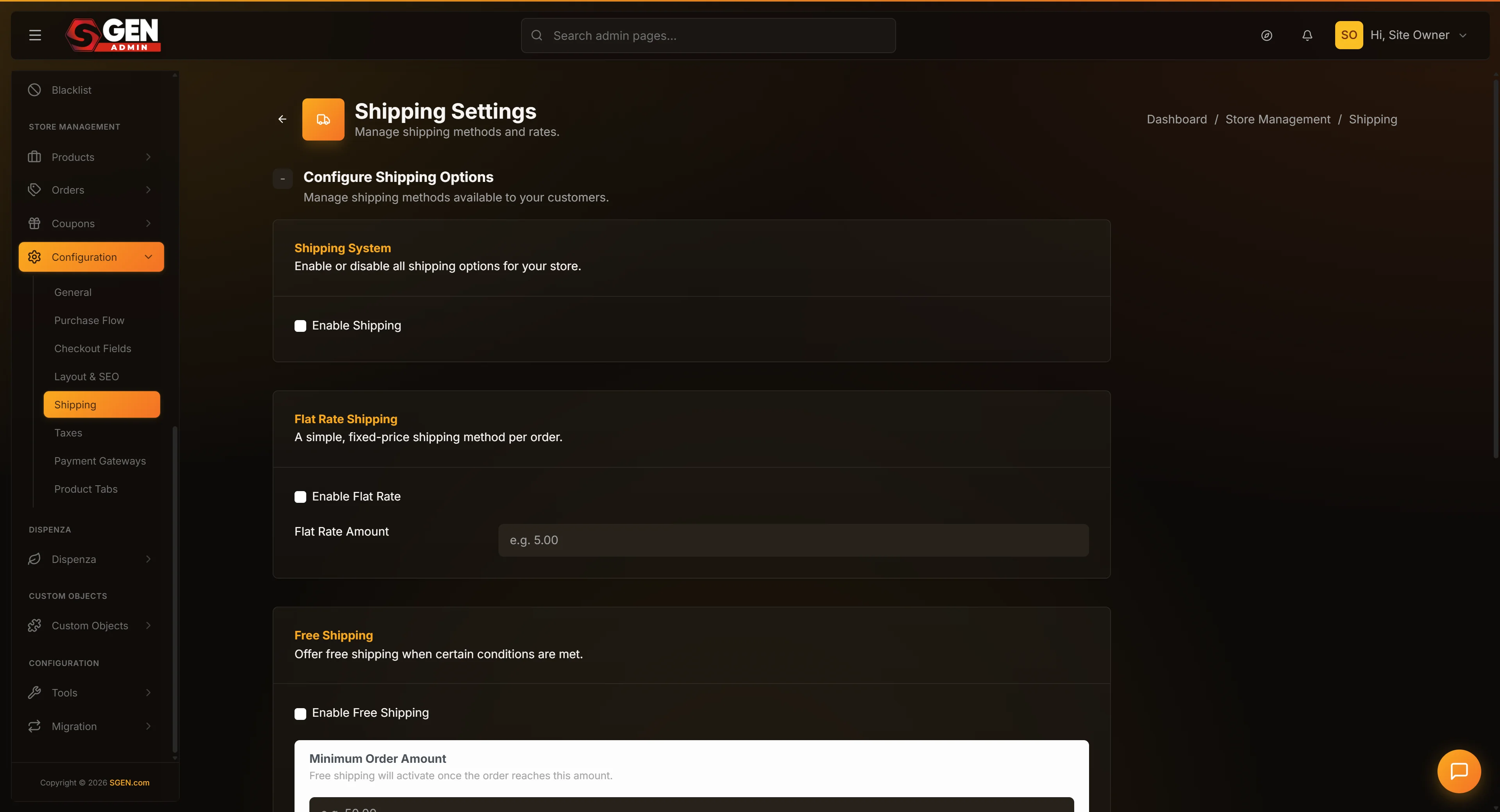Open the Blacklist page
The width and height of the screenshot is (1500, 812).
pos(71,90)
